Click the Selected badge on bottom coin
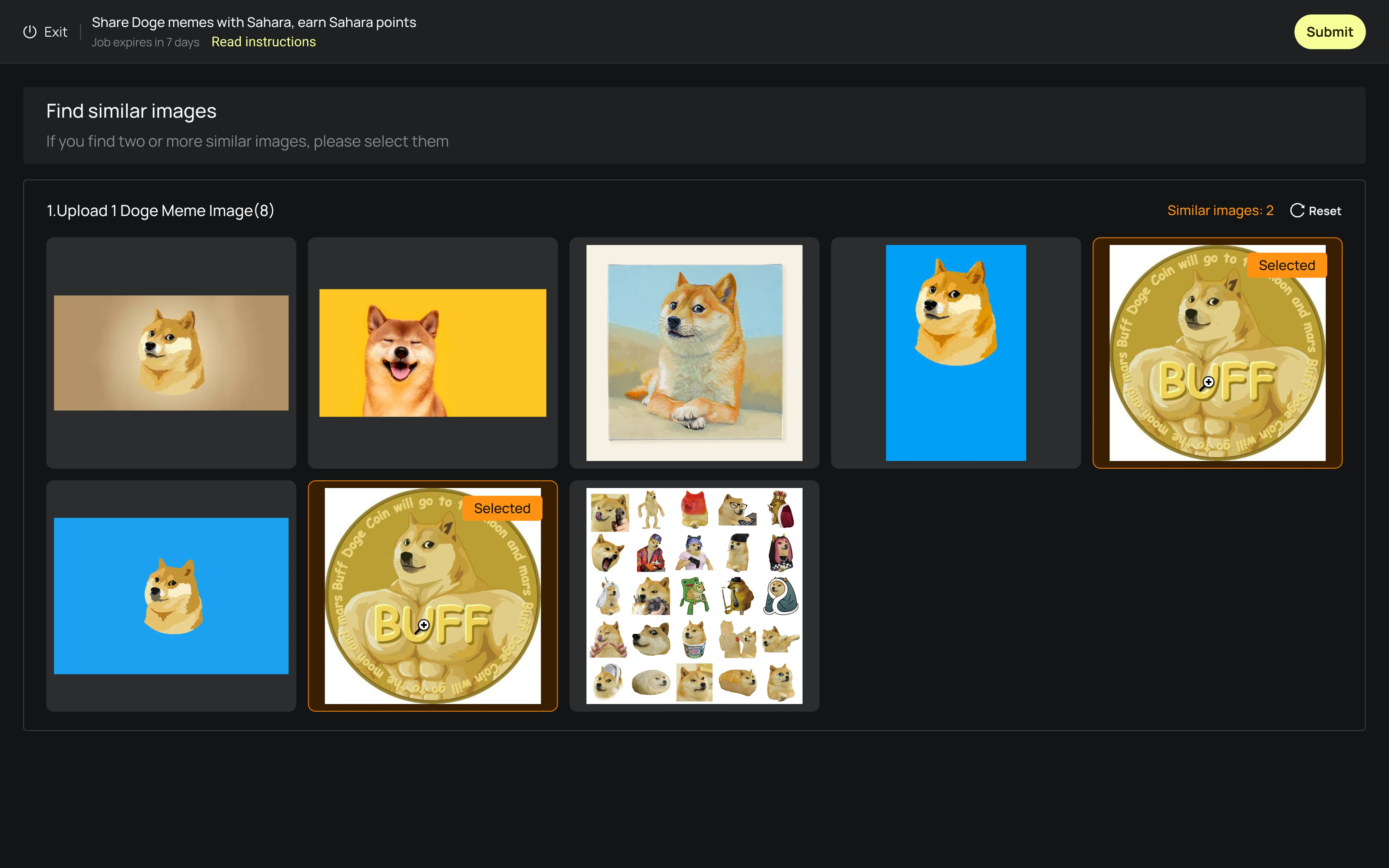 pyautogui.click(x=502, y=509)
